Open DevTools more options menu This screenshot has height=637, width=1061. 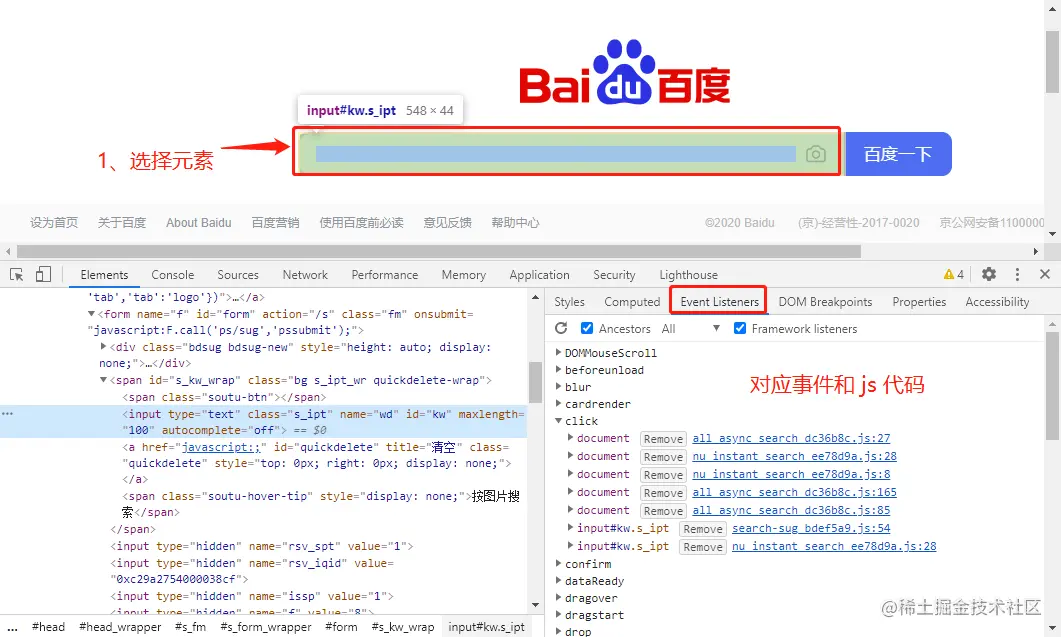click(1017, 274)
